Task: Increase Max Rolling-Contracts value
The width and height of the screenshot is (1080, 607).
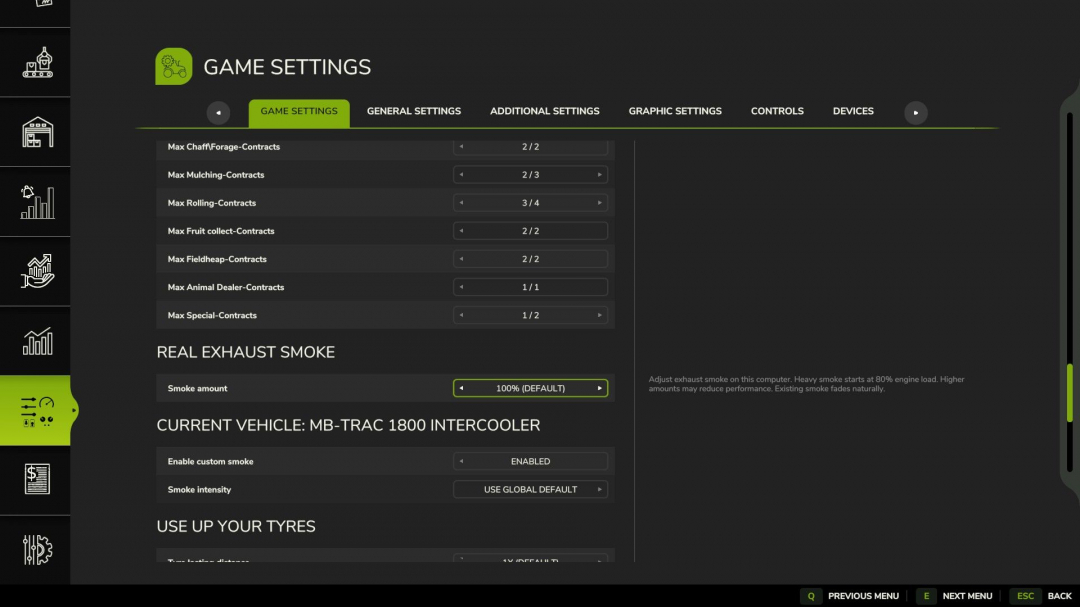Action: point(599,203)
